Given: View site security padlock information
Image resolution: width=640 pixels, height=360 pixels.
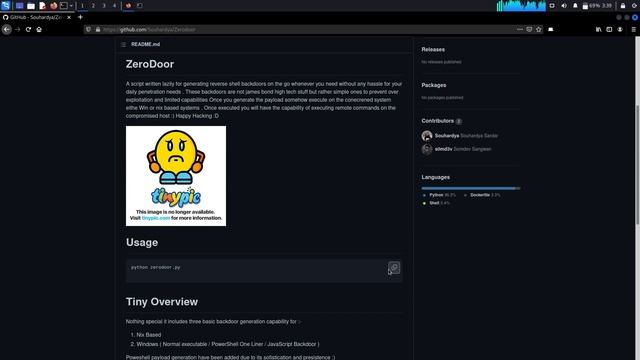Looking at the screenshot, I should tap(98, 29).
